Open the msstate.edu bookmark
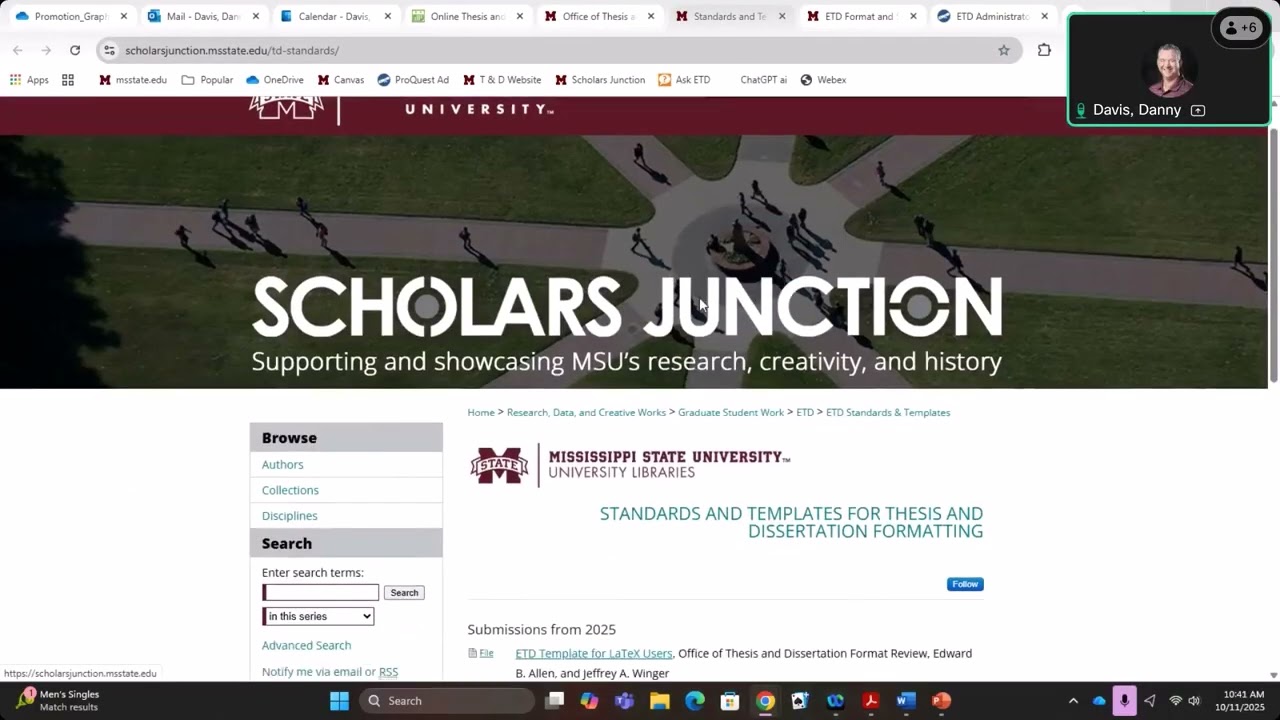Viewport: 1280px width, 720px height. coord(133,80)
